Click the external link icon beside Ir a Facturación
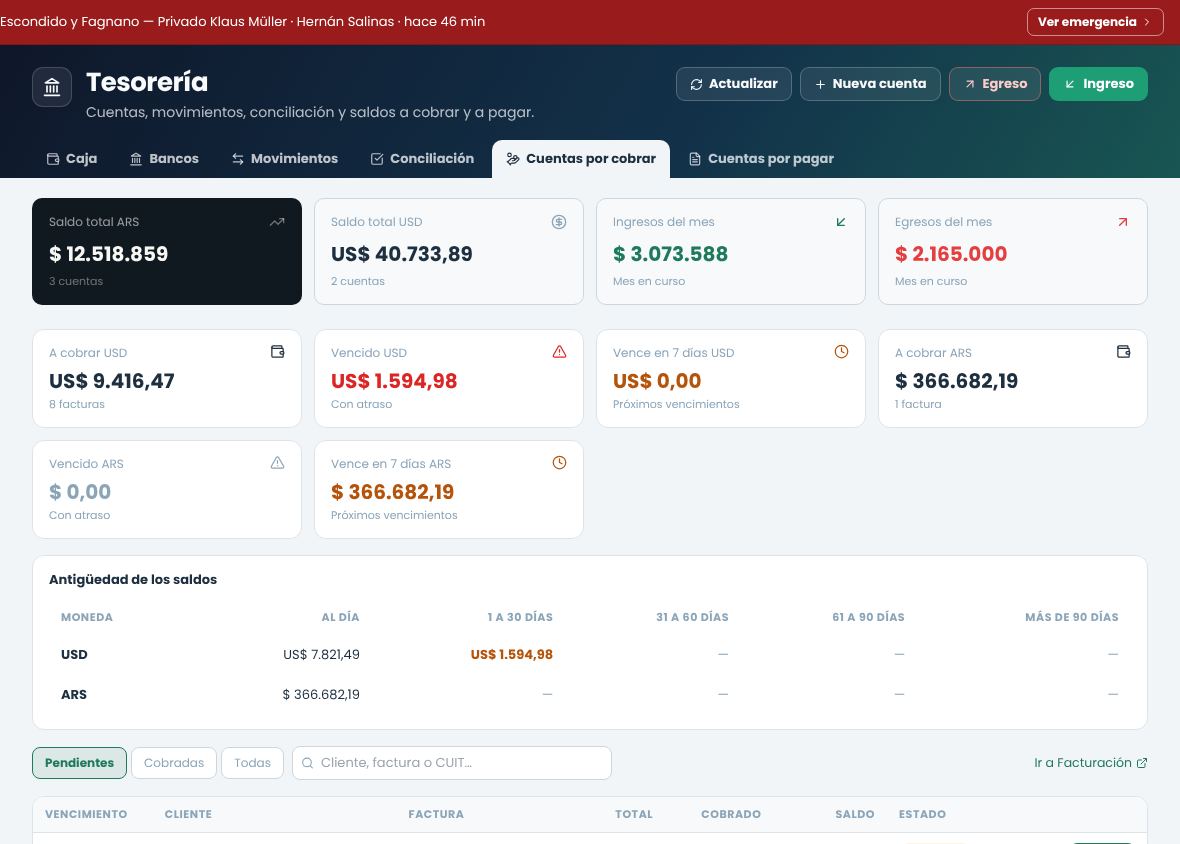Viewport: 1180px width, 844px height. pos(1142,763)
